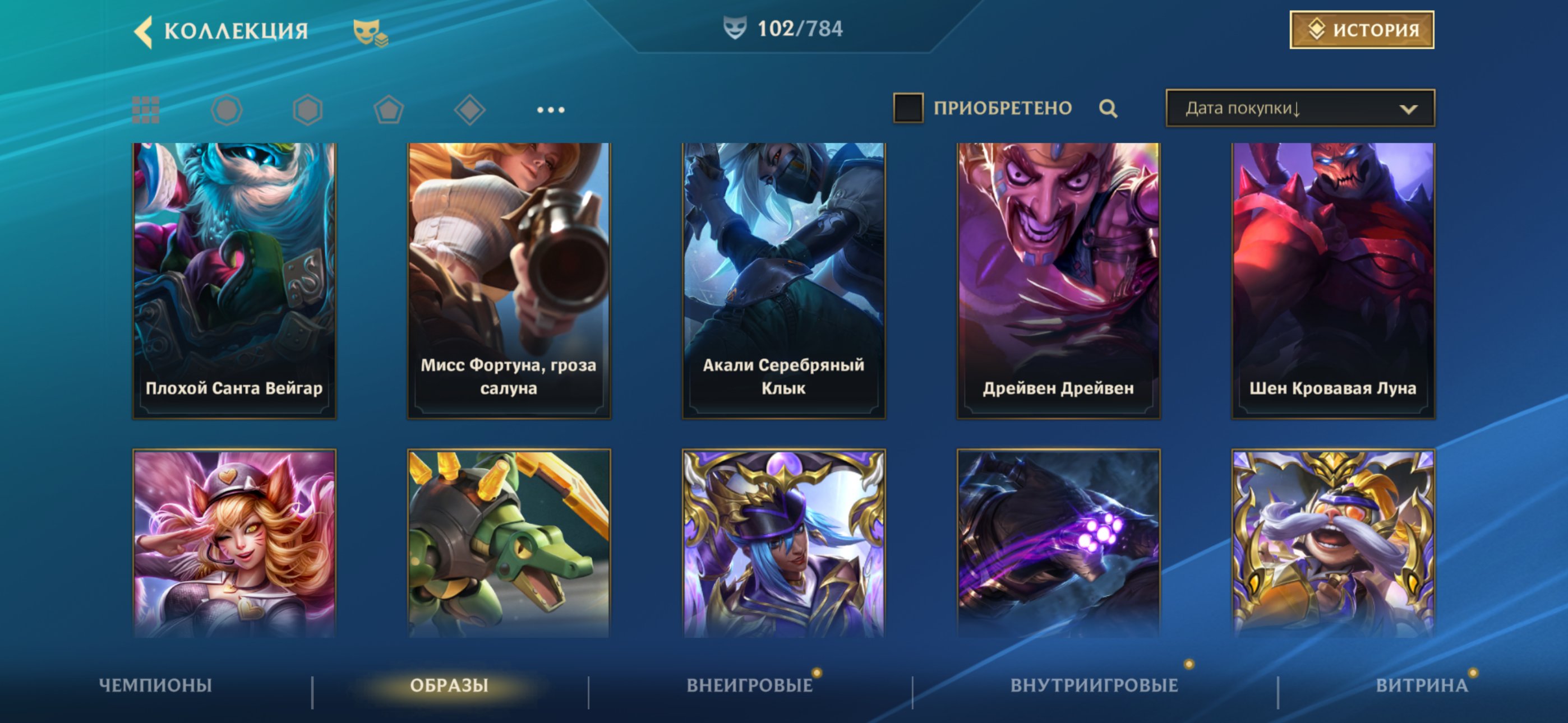
Task: Open the masks with coins icon
Action: [370, 33]
